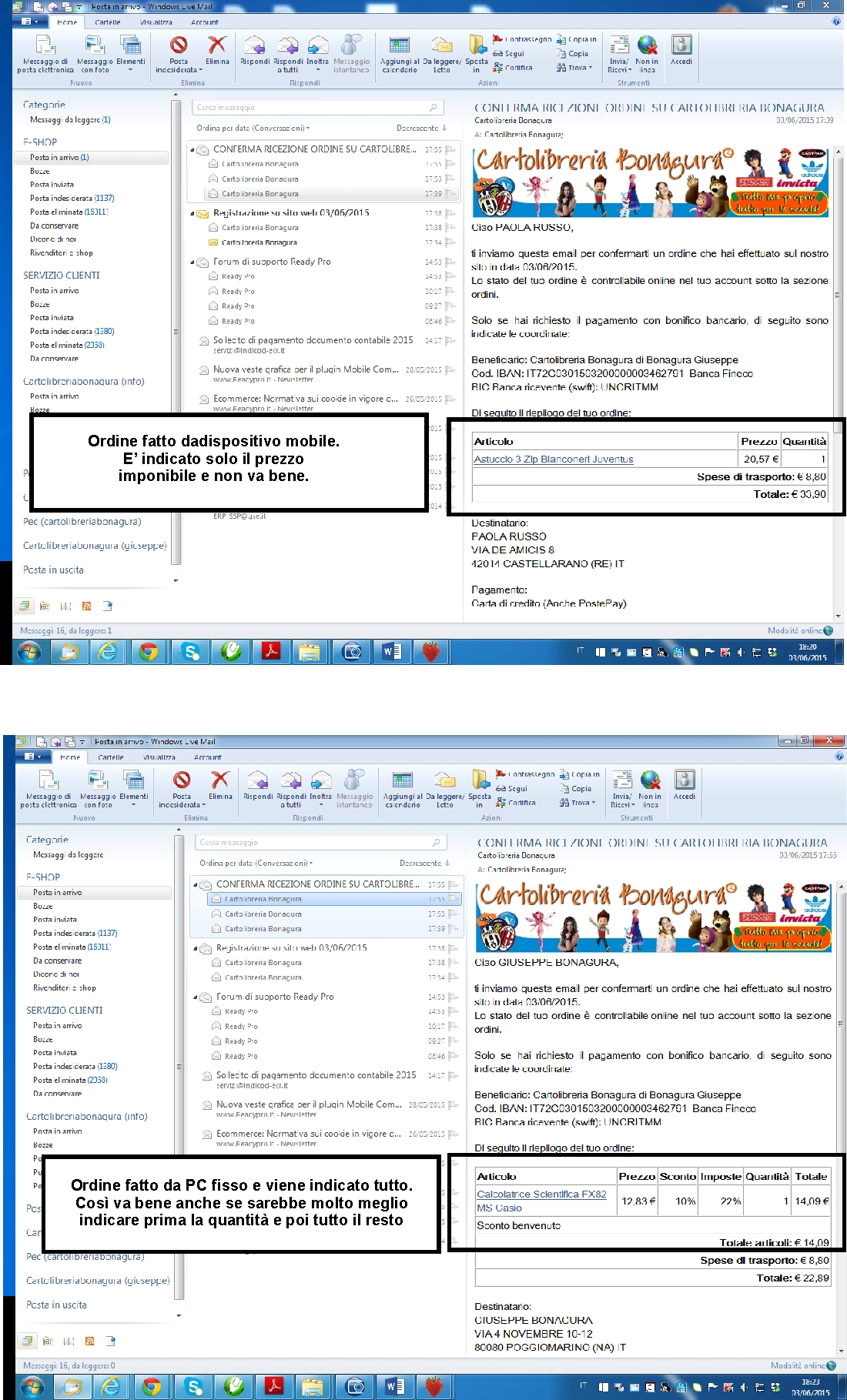
Task: Click 'Messaggio con foto' icon in upper window
Action: click(x=93, y=45)
